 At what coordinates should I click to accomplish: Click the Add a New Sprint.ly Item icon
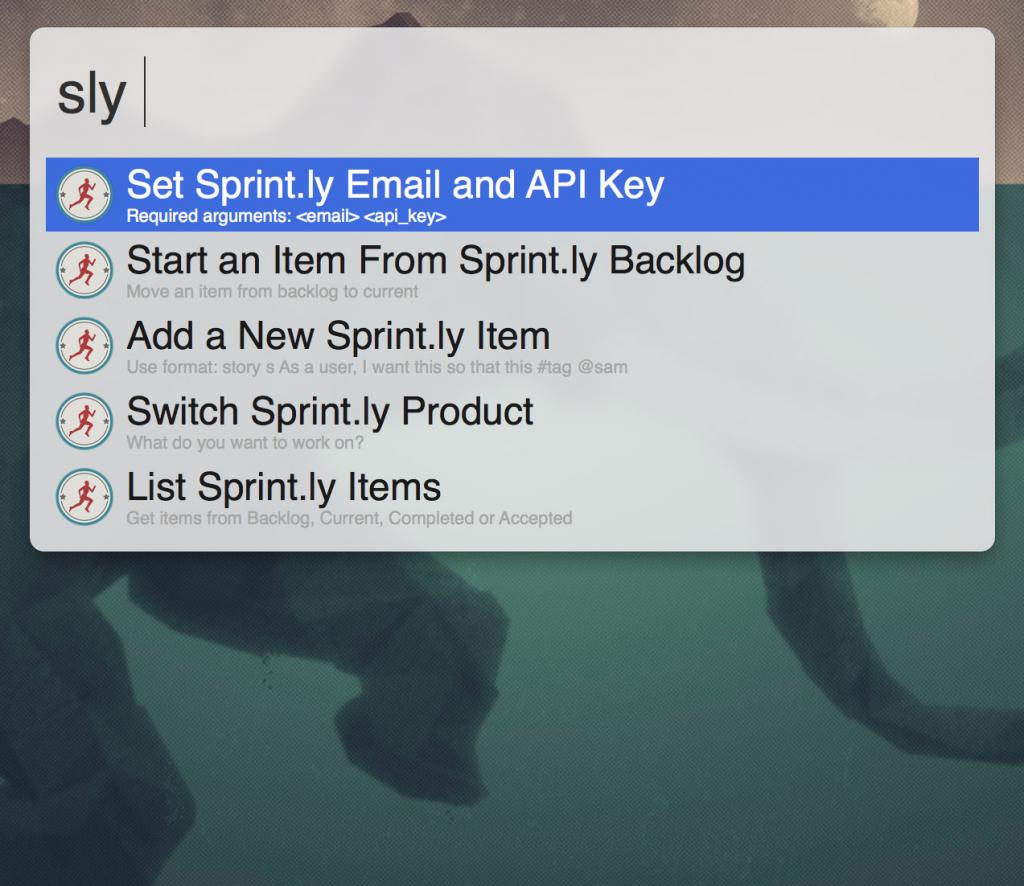(84, 345)
